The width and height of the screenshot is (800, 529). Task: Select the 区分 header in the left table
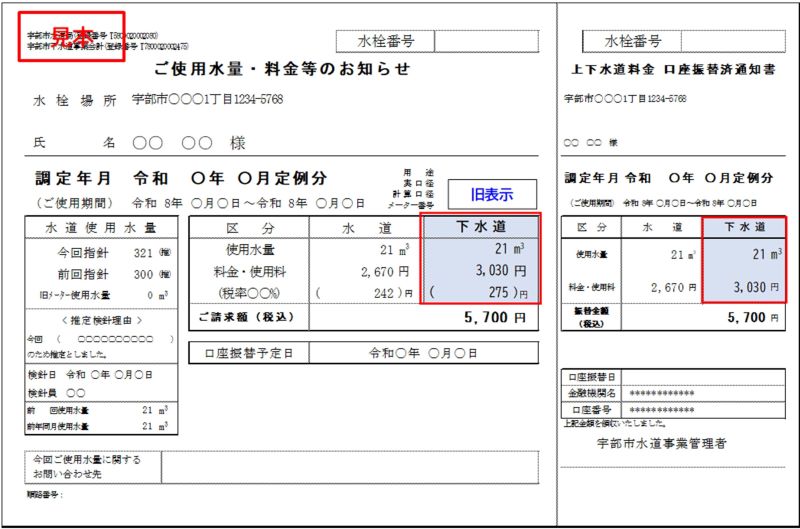pyautogui.click(x=249, y=228)
